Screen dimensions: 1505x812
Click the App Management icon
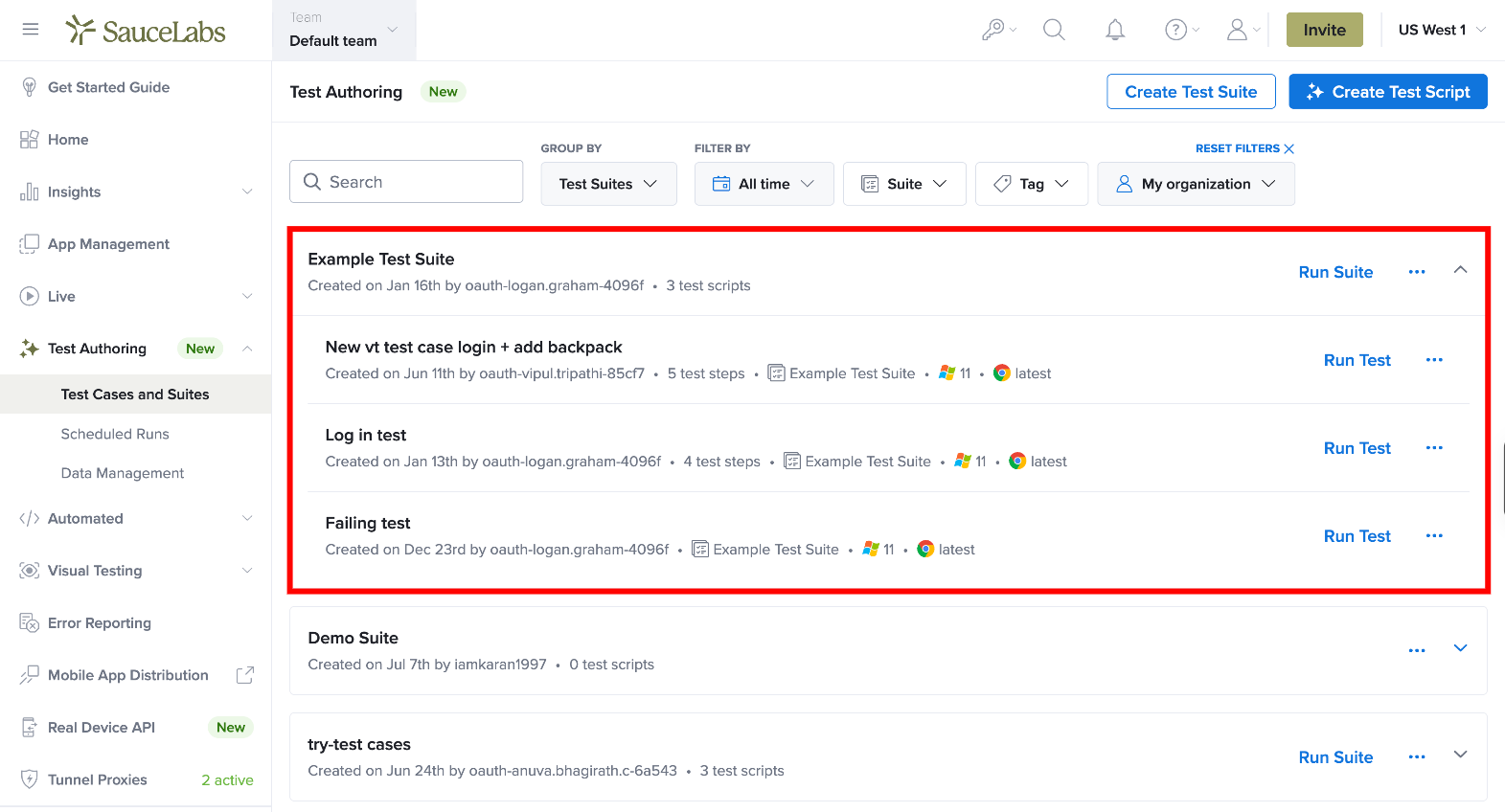29,244
